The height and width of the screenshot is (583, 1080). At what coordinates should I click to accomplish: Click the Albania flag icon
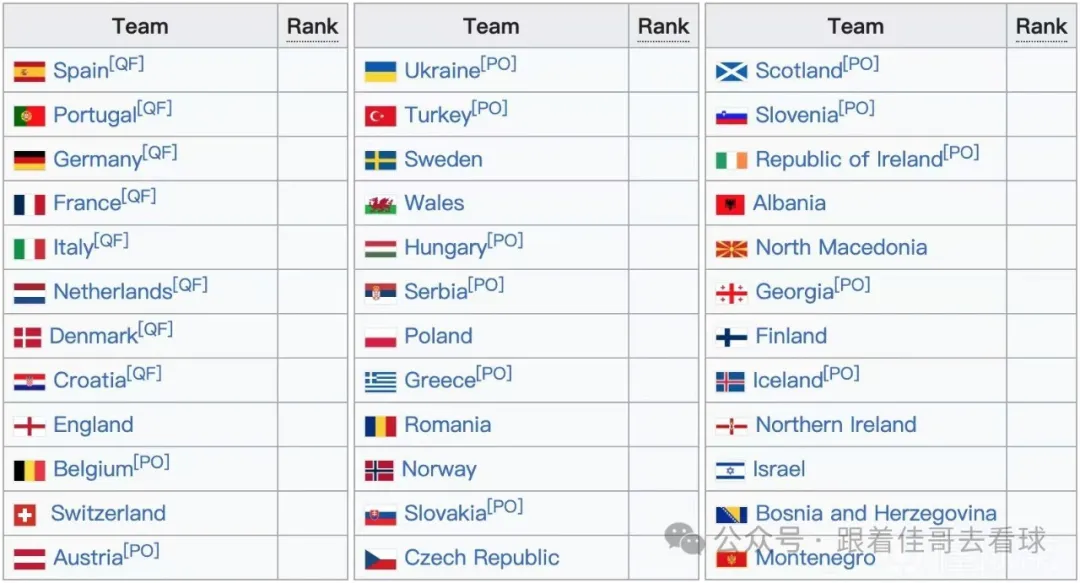[730, 205]
